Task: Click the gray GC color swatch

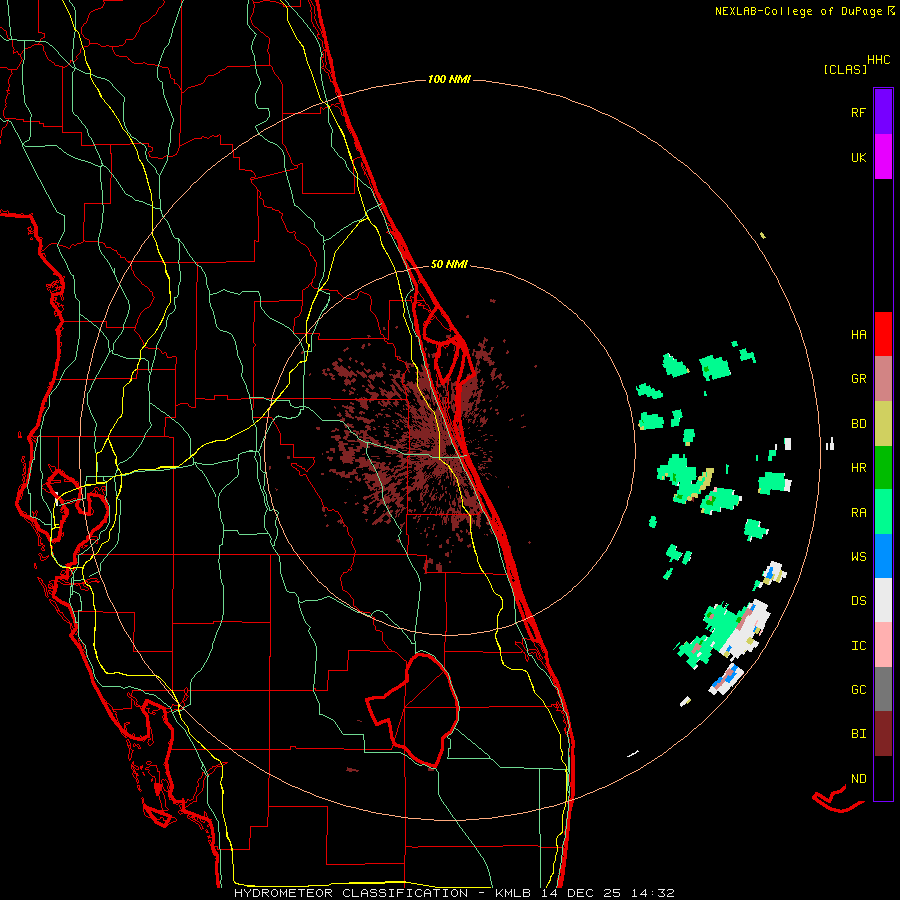Action: [x=883, y=689]
